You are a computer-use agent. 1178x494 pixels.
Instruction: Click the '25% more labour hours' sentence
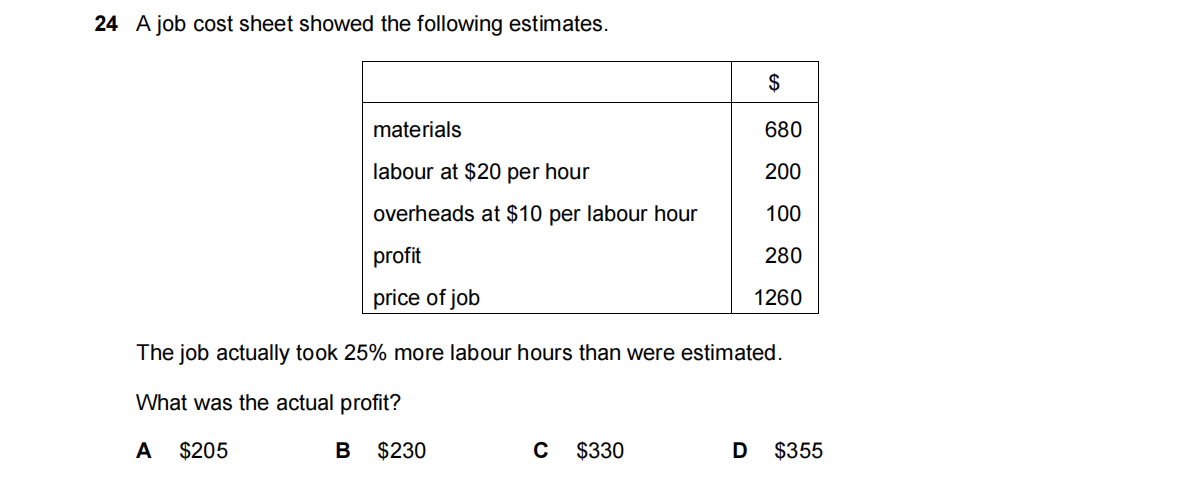pos(458,353)
